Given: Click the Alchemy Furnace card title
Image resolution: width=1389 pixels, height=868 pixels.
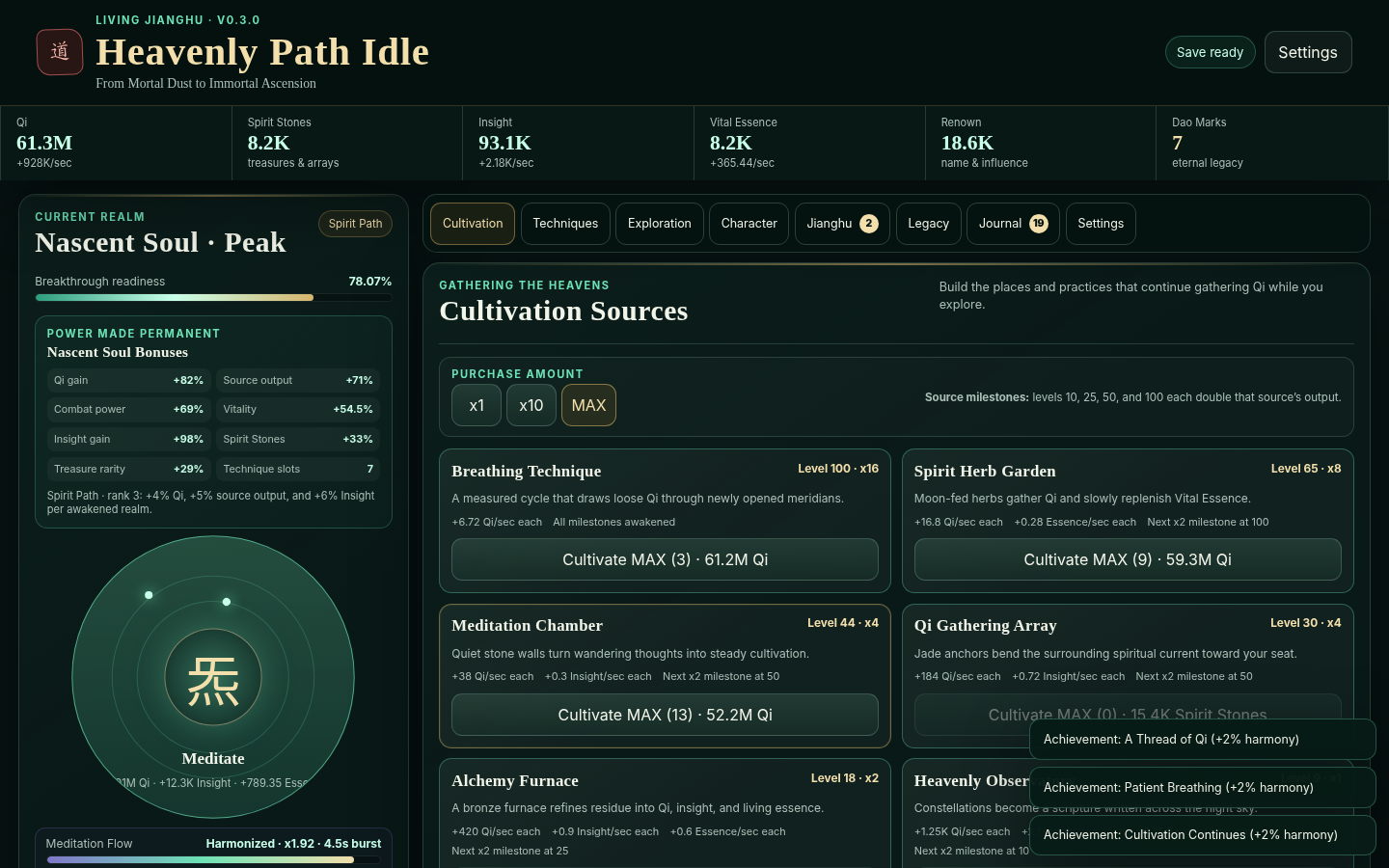Looking at the screenshot, I should point(515,780).
